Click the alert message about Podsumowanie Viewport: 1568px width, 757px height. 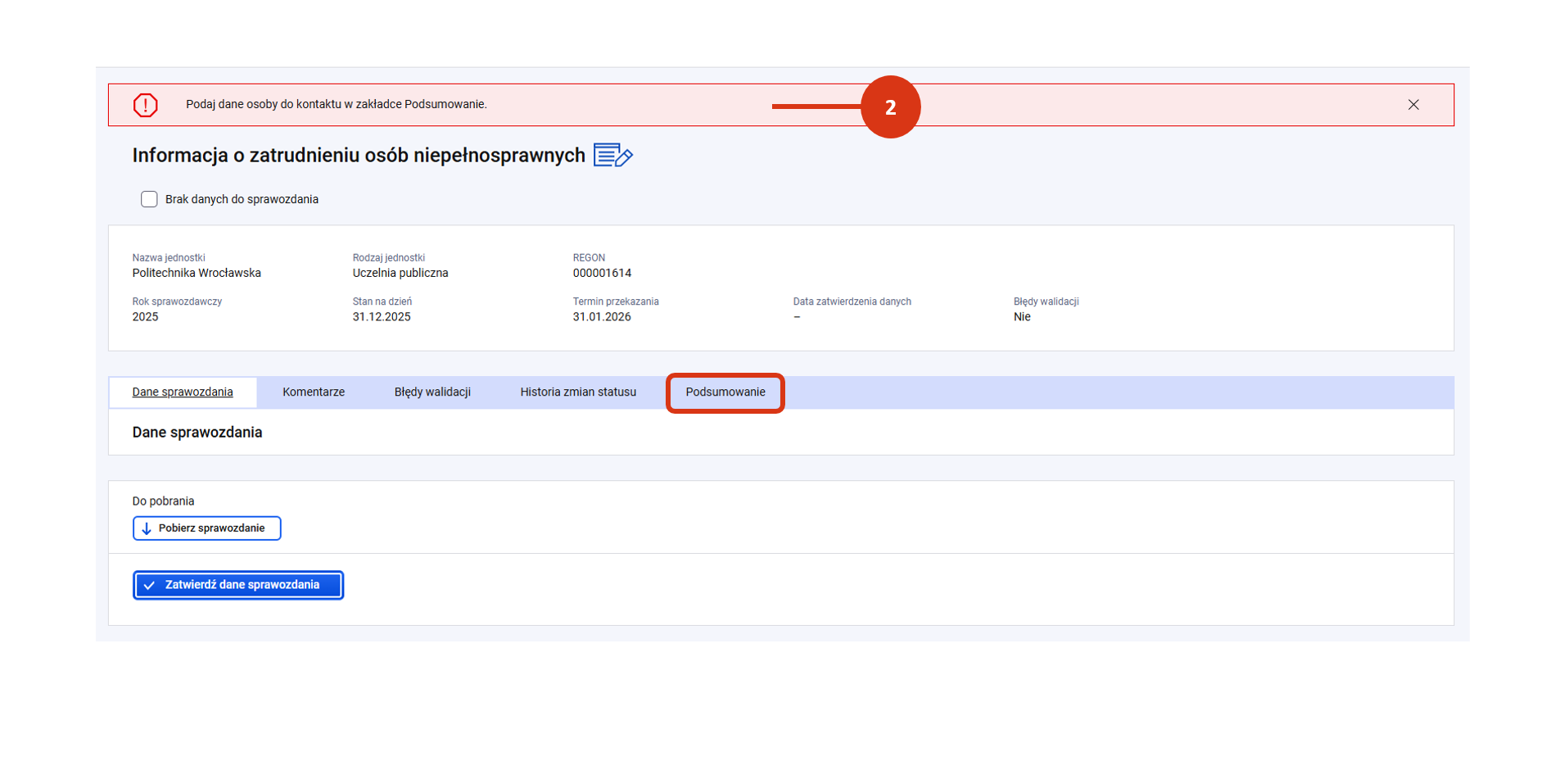tap(336, 104)
